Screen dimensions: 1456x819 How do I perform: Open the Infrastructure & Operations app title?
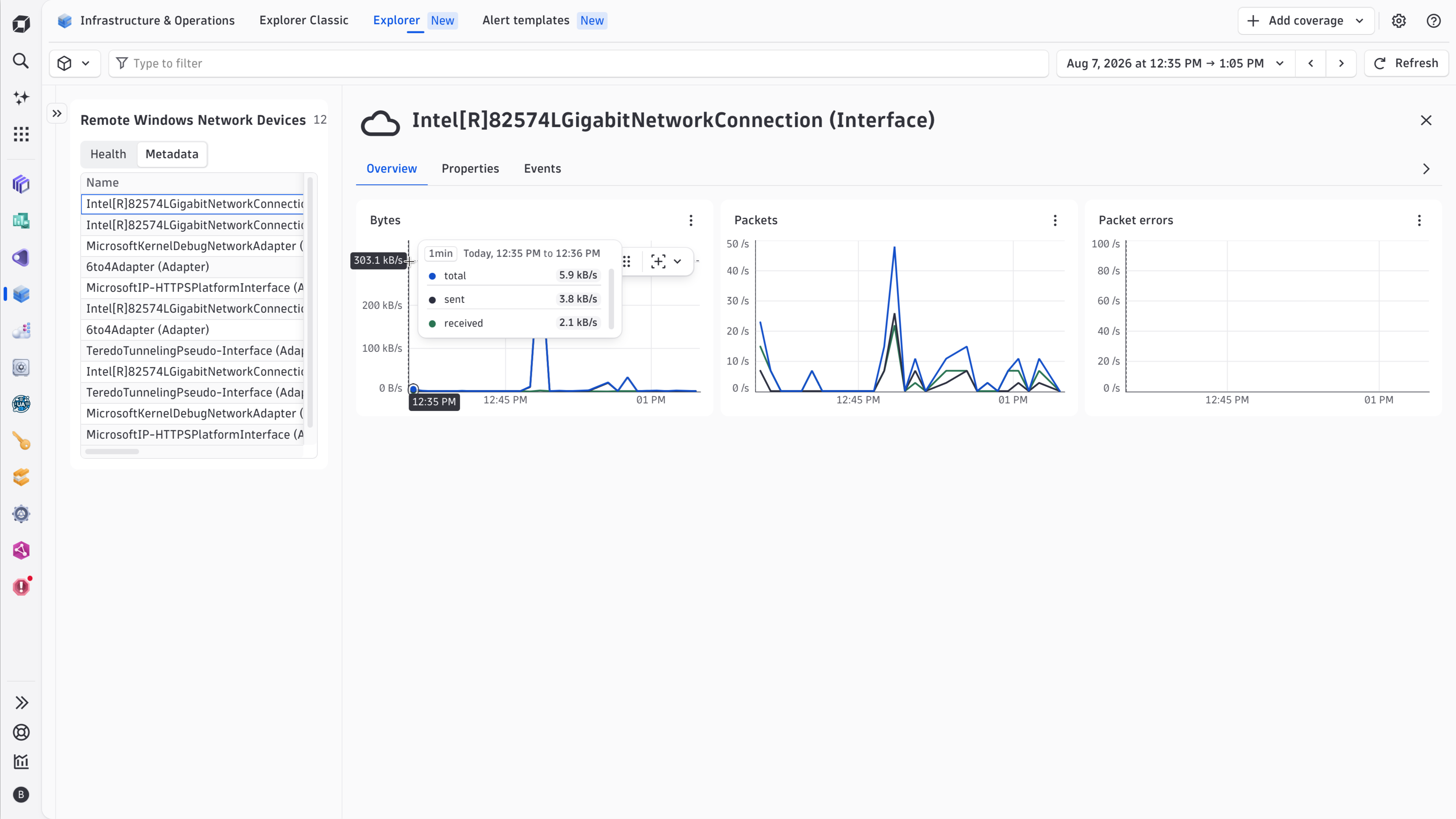[x=157, y=21]
